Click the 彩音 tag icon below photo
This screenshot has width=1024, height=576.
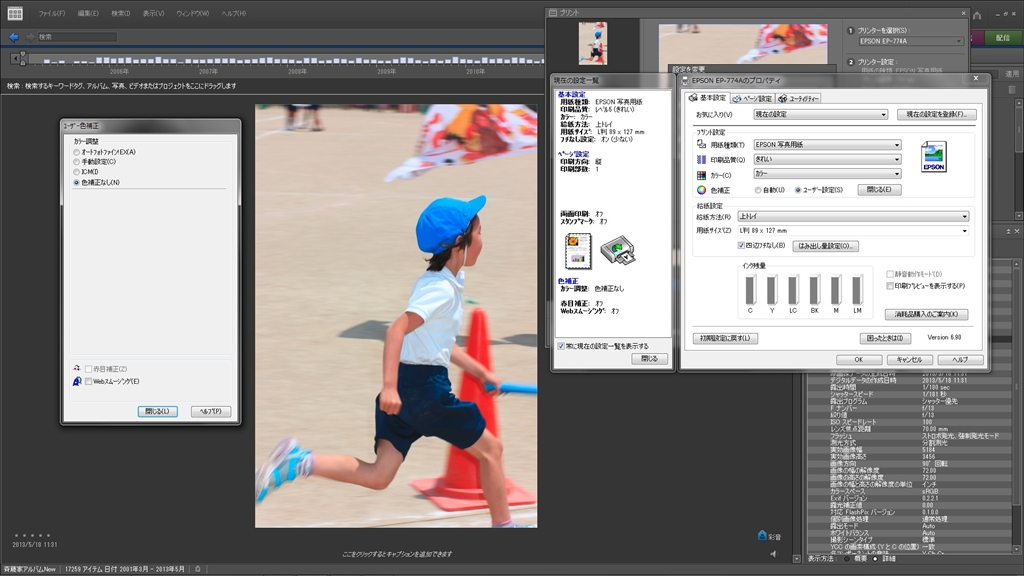[762, 536]
